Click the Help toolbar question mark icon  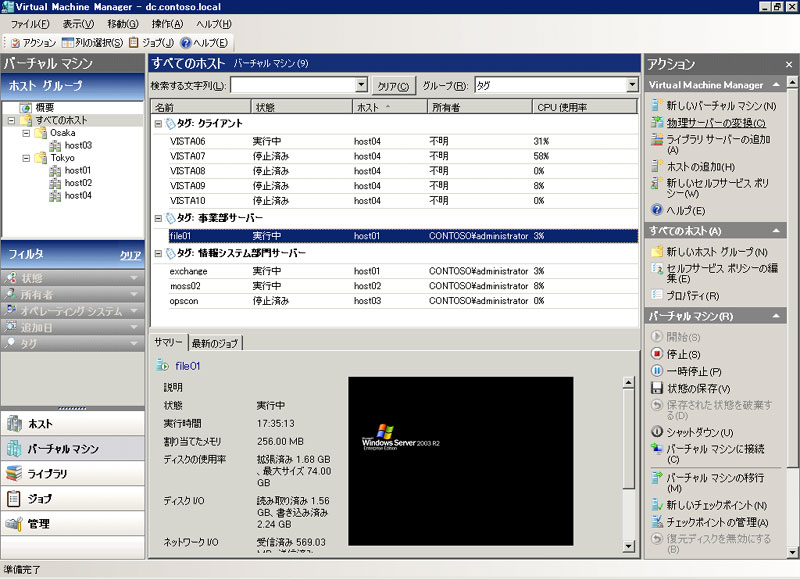click(186, 42)
